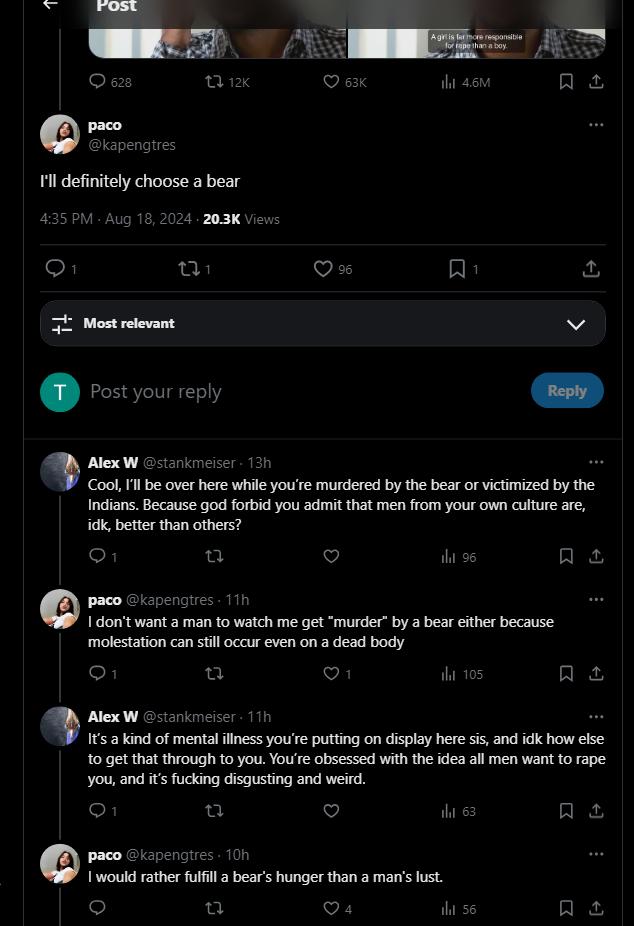
Task: Click the blue Reply button
Action: click(567, 391)
